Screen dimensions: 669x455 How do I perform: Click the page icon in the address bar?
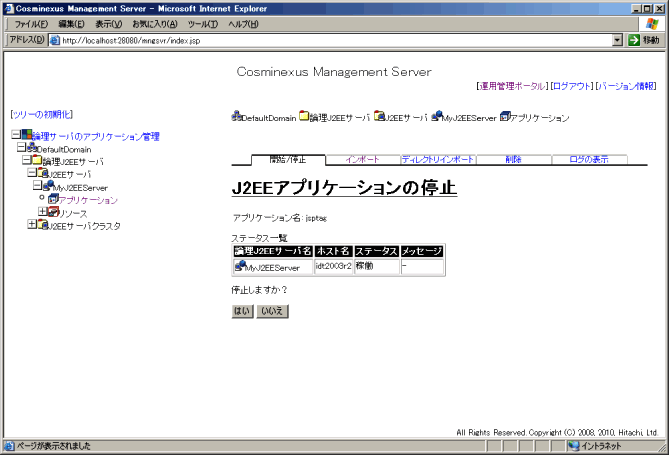[55, 41]
